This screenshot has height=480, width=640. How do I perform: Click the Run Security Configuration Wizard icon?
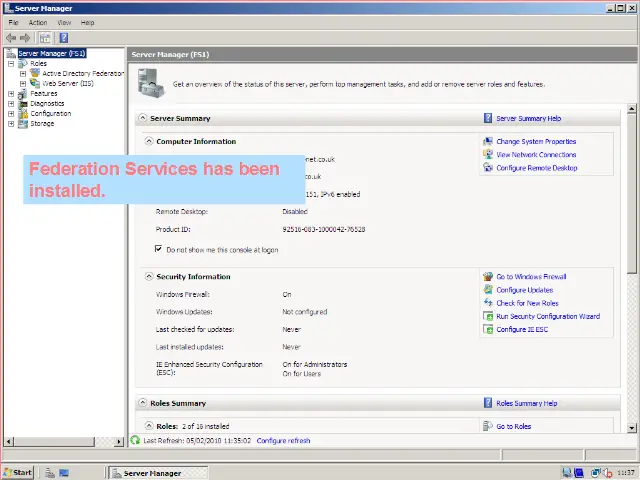tap(488, 316)
